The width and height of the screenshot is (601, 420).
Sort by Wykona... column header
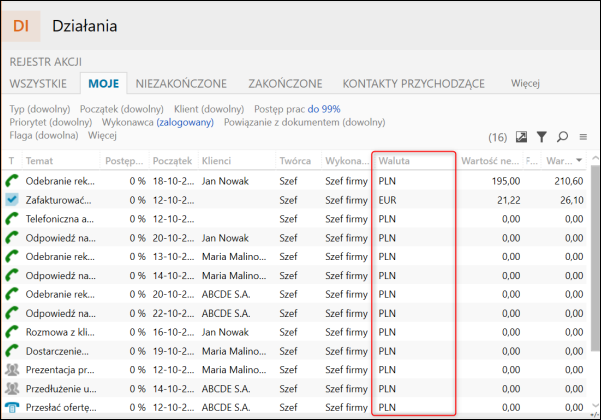pyautogui.click(x=347, y=161)
